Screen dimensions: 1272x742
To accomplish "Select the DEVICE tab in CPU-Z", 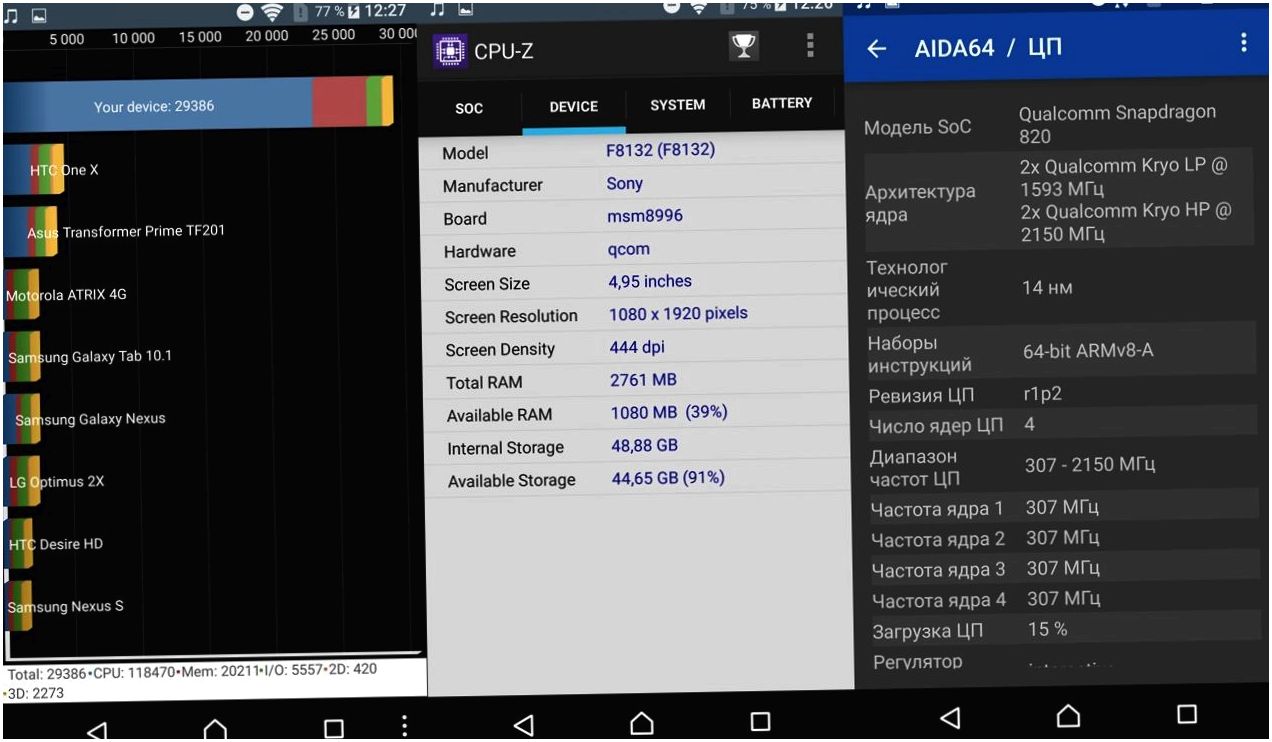I will pos(574,107).
